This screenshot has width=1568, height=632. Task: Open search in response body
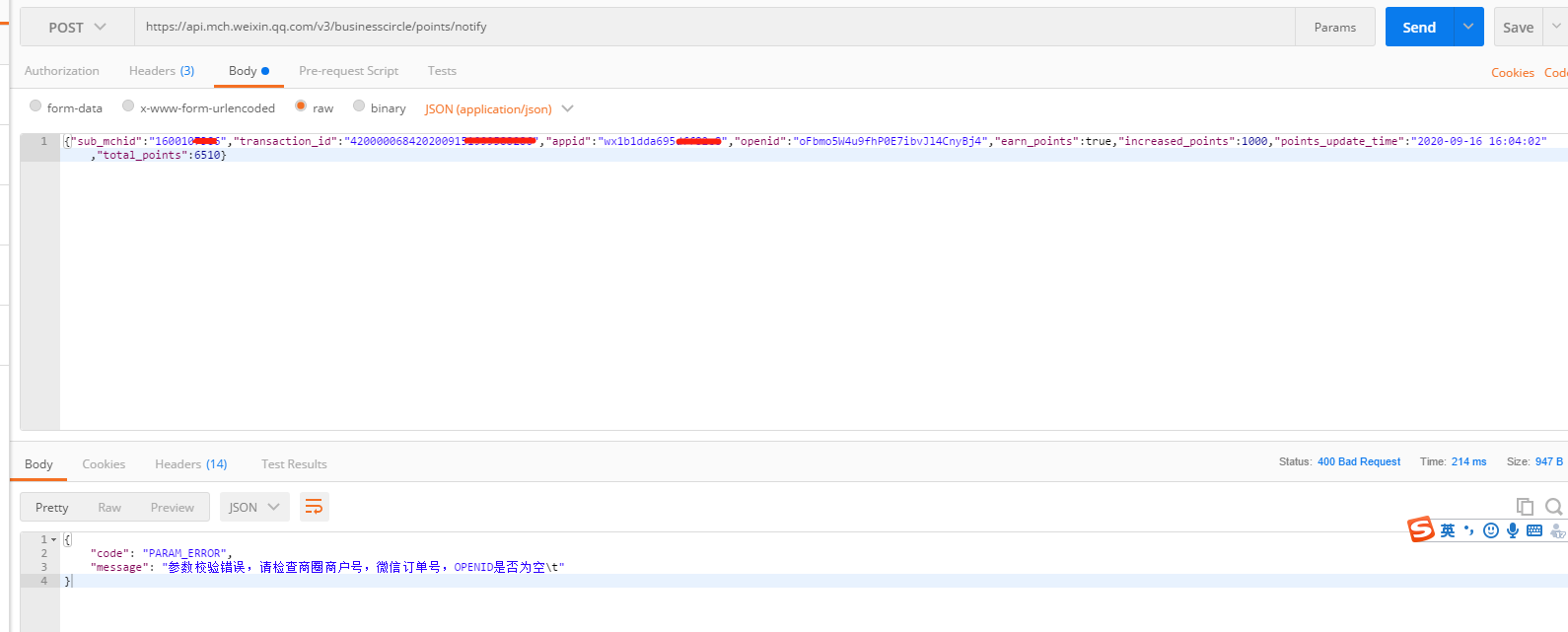pos(1554,507)
